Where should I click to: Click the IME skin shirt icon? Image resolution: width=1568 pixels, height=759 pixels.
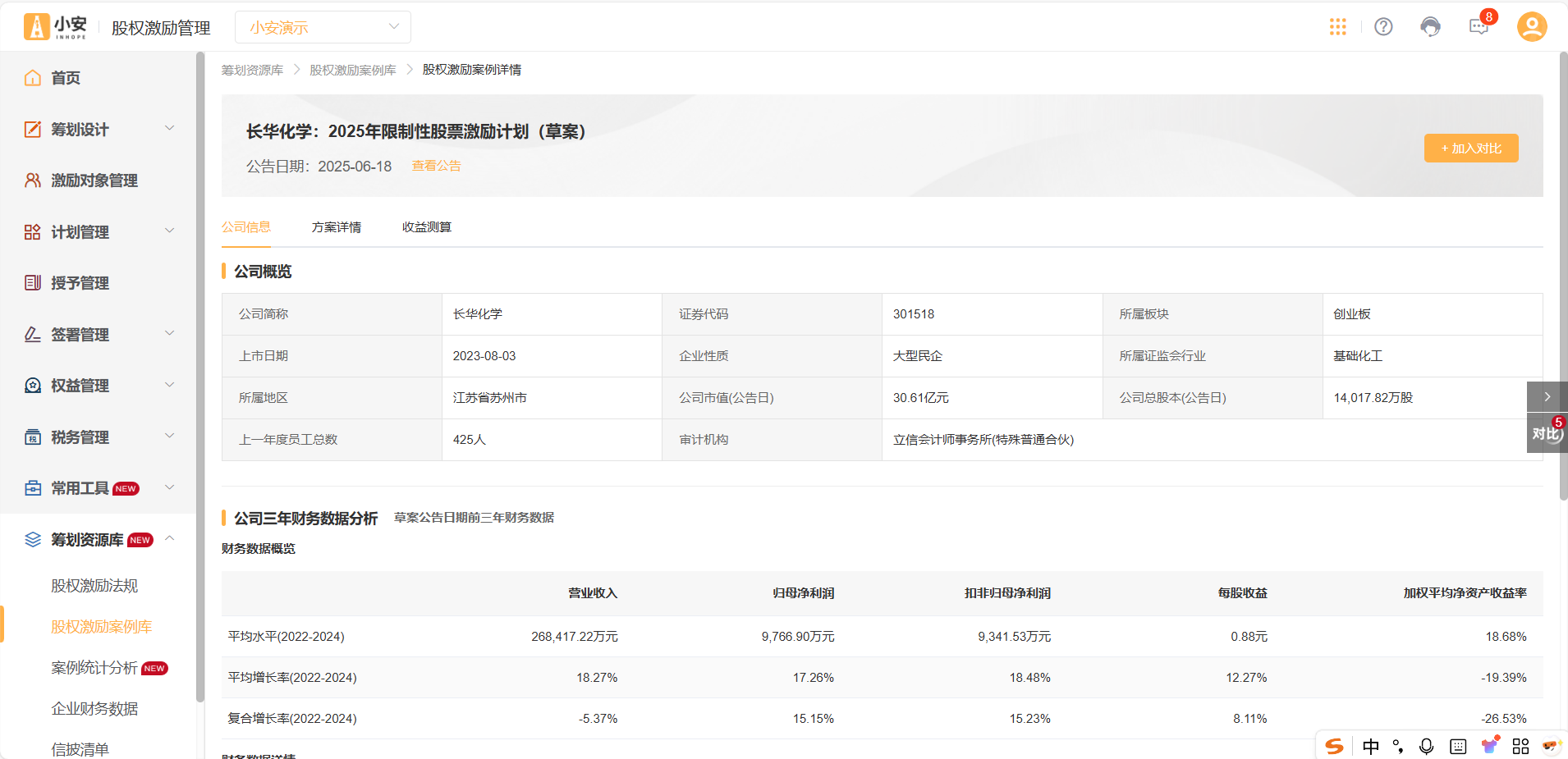pos(1489,745)
